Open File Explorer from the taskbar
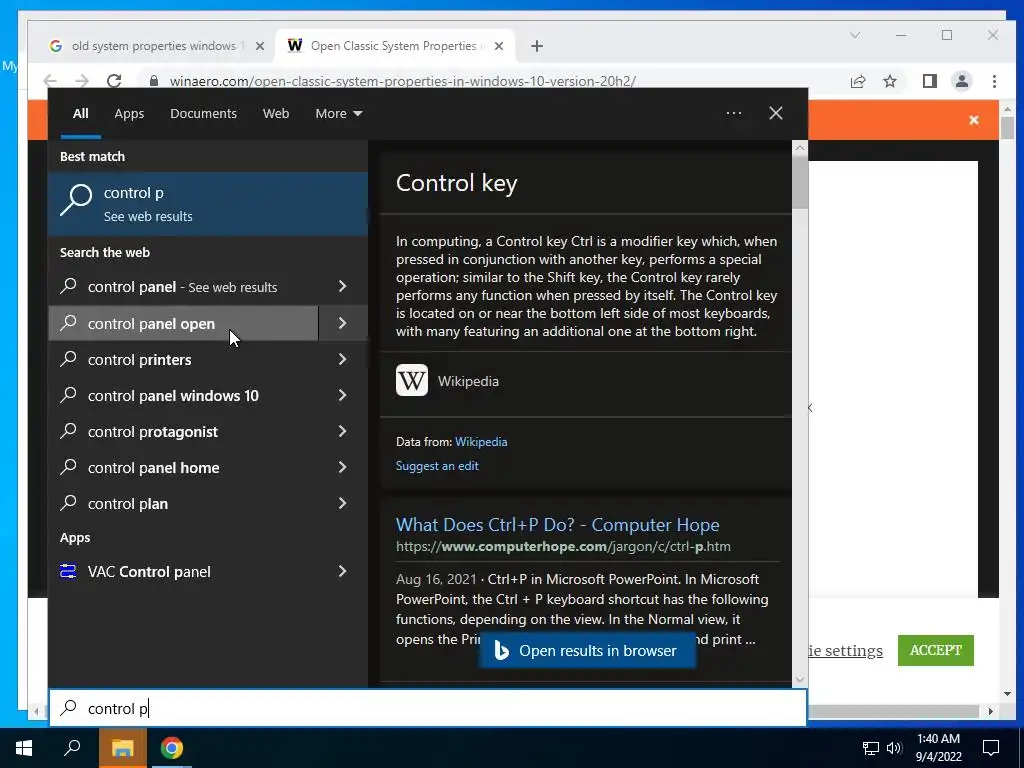Viewport: 1024px width, 768px height. point(122,748)
